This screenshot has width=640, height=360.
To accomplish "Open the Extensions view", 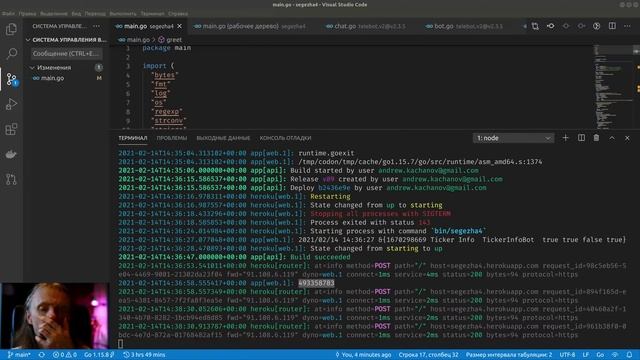I will pos(11,129).
